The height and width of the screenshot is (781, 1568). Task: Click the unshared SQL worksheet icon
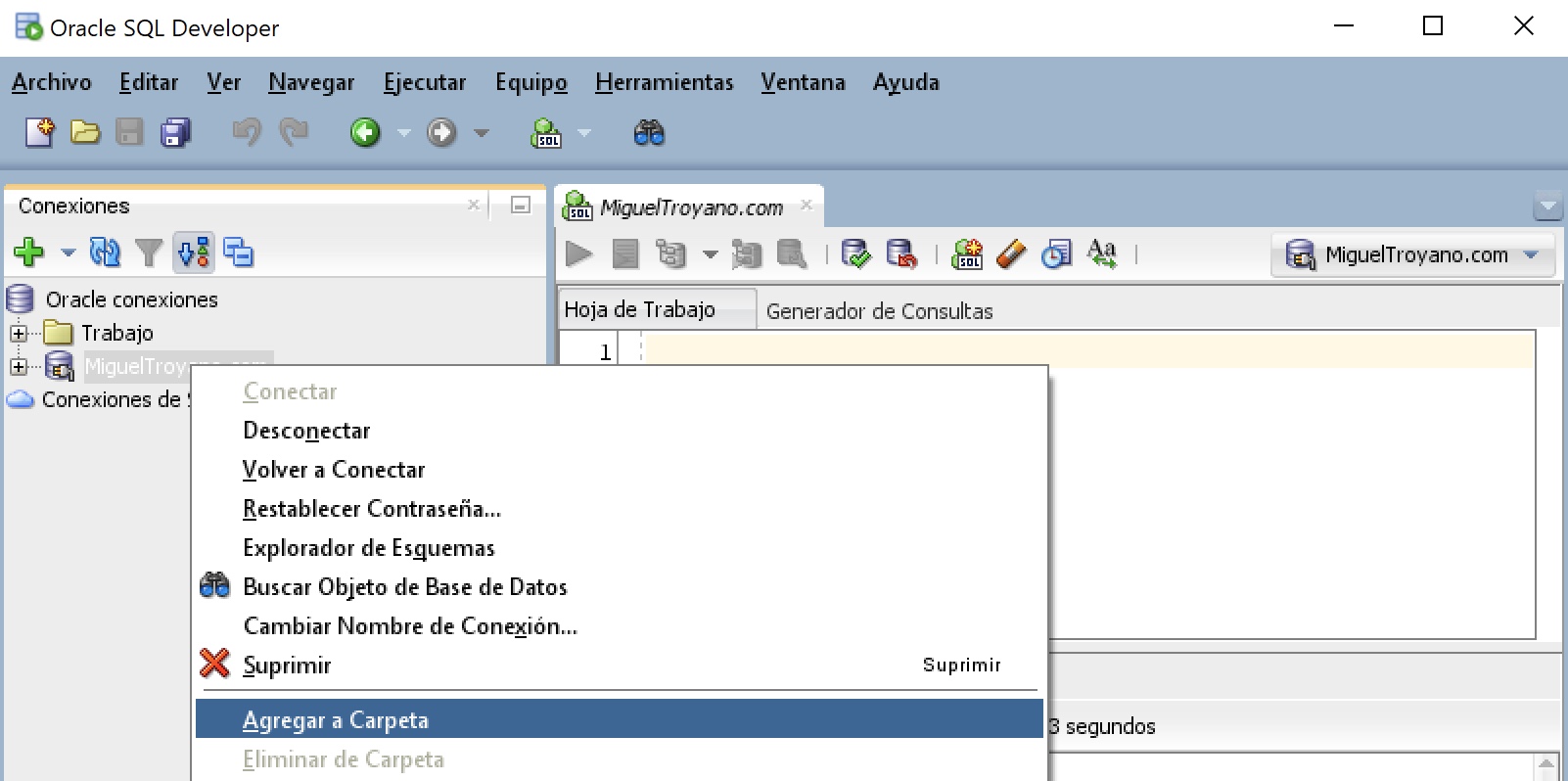[967, 254]
